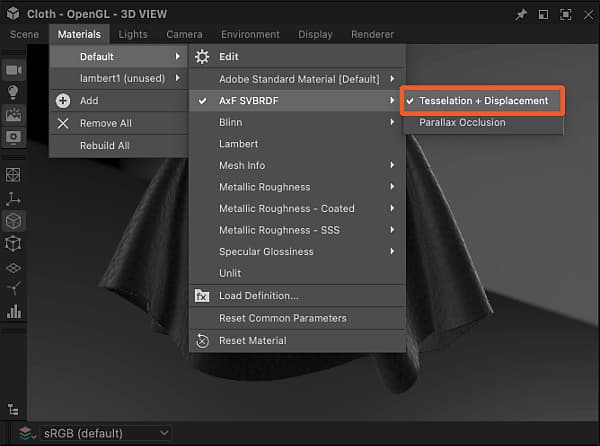Click the screenshot capture icon in sidebar

pos(13,137)
